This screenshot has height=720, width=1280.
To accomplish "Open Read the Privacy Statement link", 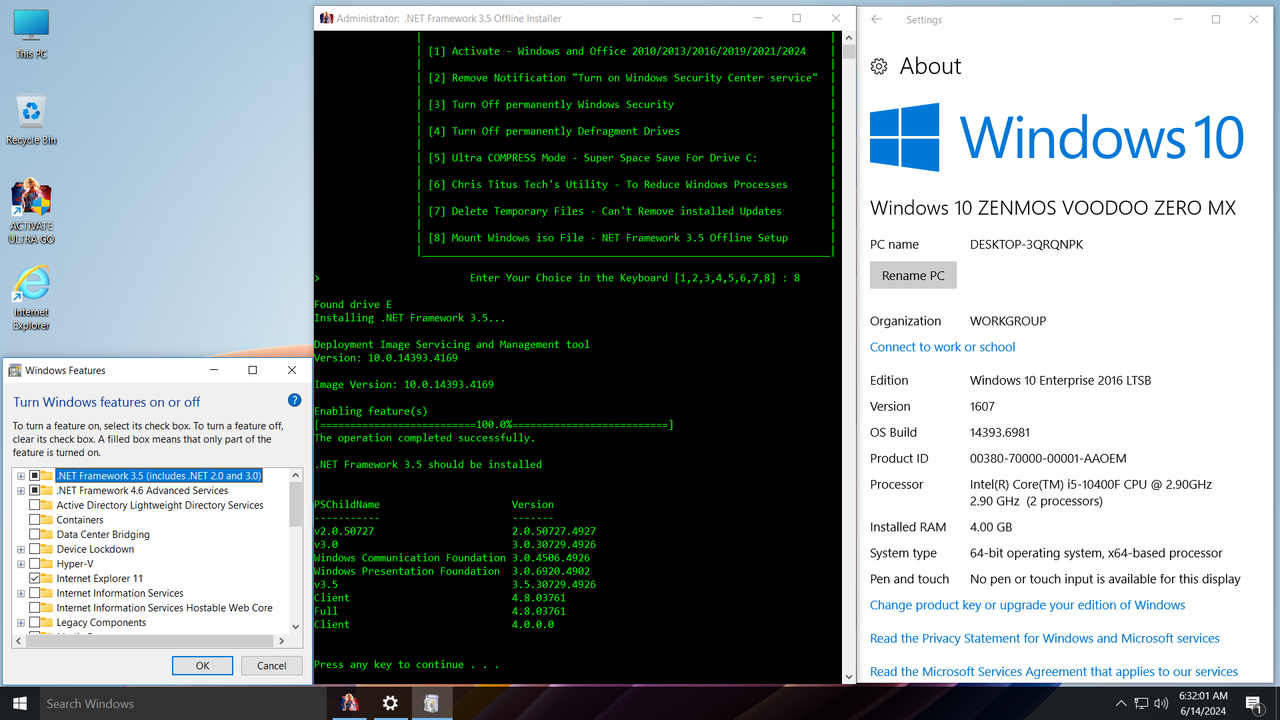I will (1044, 638).
